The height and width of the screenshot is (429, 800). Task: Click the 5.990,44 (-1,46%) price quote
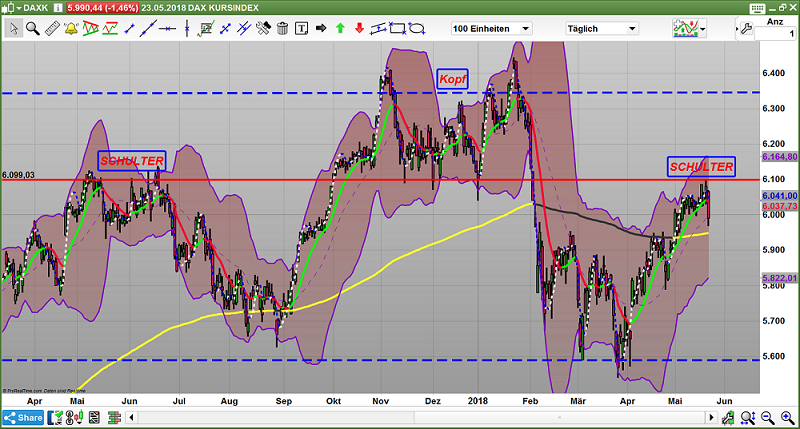103,8
